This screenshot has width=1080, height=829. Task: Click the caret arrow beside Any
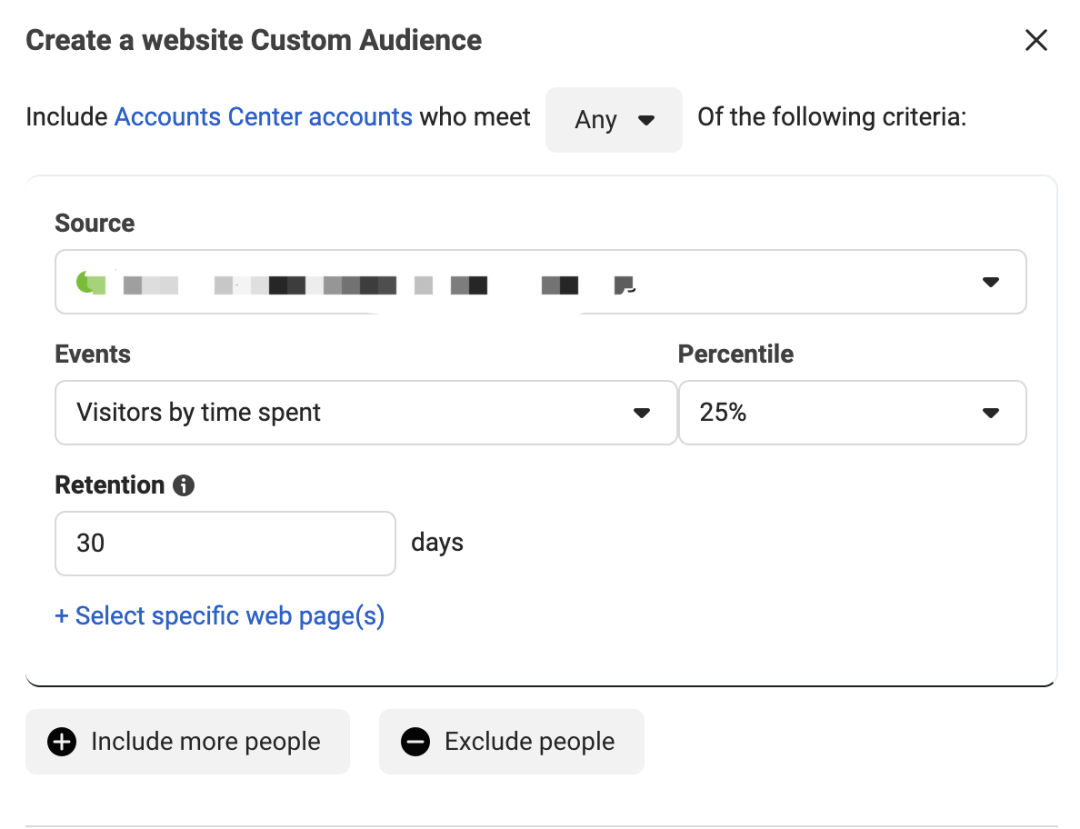646,120
